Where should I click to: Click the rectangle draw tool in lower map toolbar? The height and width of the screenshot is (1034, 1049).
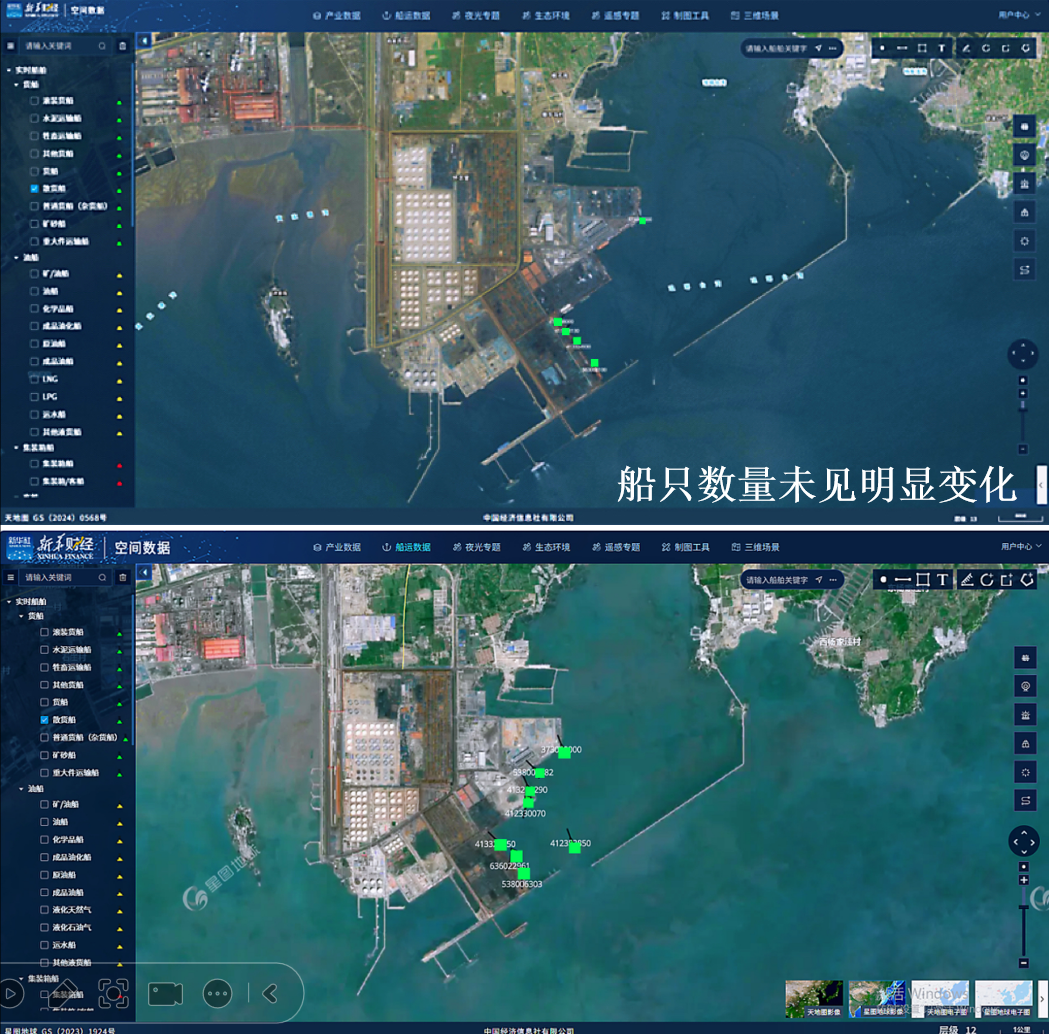tap(922, 580)
